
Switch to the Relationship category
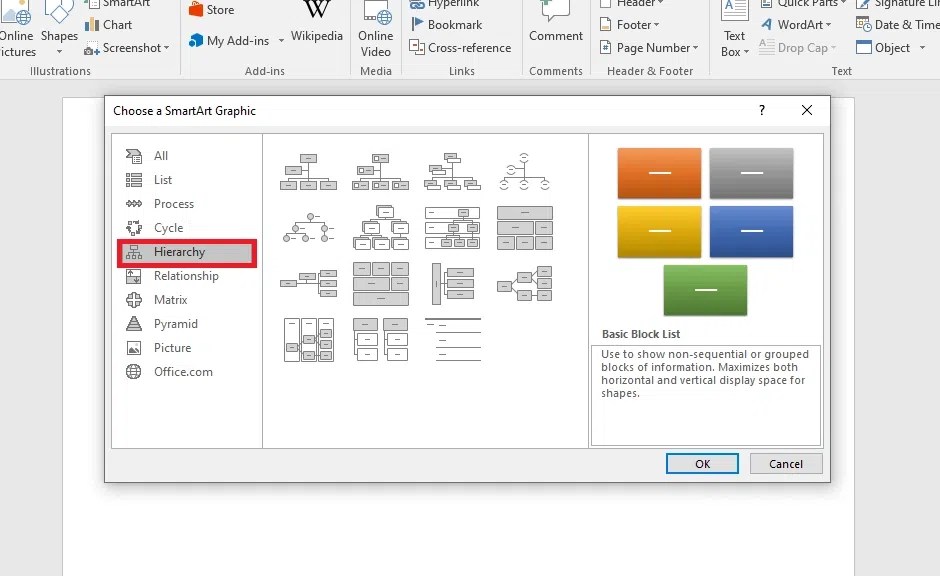click(187, 276)
